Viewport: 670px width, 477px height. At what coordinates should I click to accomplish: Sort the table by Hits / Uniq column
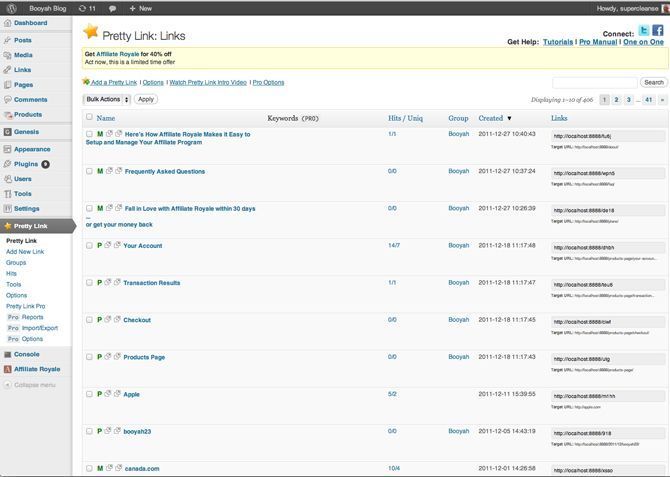[405, 118]
